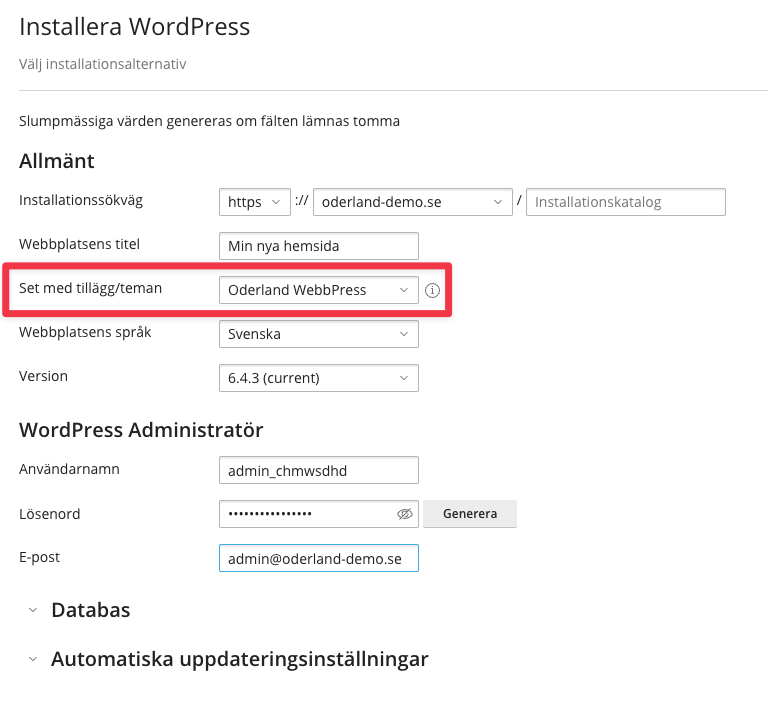This screenshot has width=768, height=714.
Task: Toggle password visibility with the eye icon
Action: click(x=404, y=514)
